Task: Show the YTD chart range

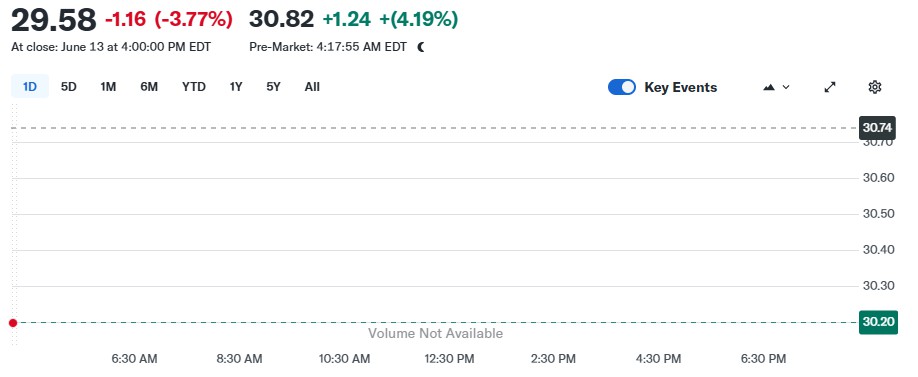Action: pos(194,87)
